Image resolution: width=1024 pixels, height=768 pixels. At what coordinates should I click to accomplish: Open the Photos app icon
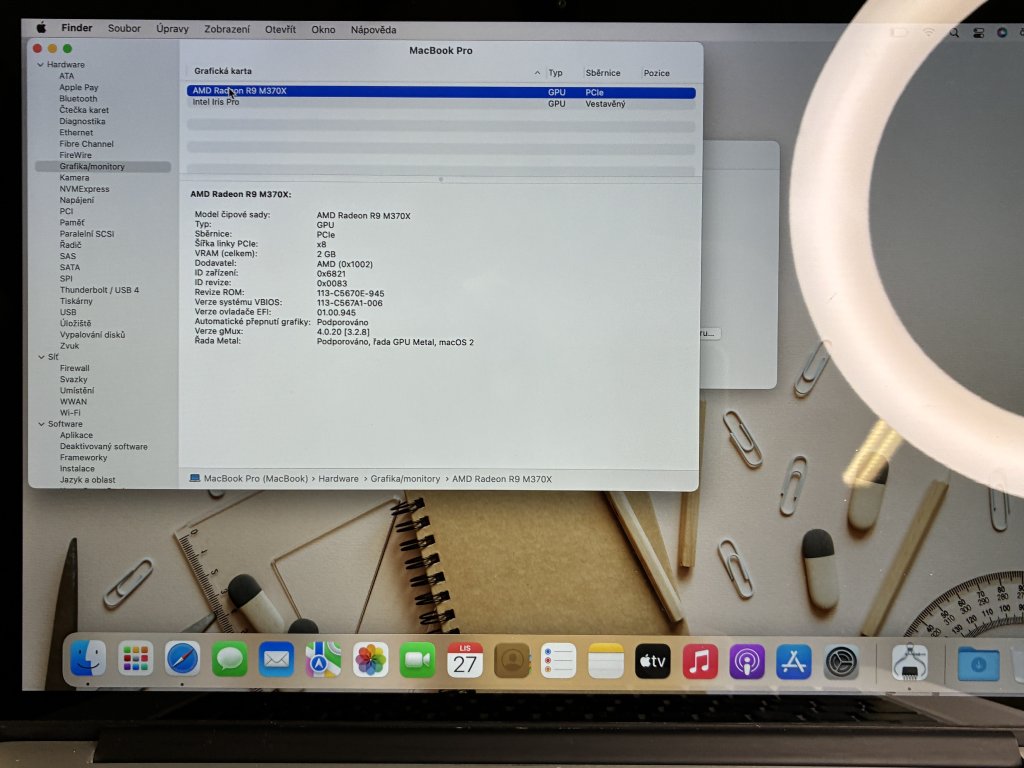371,660
